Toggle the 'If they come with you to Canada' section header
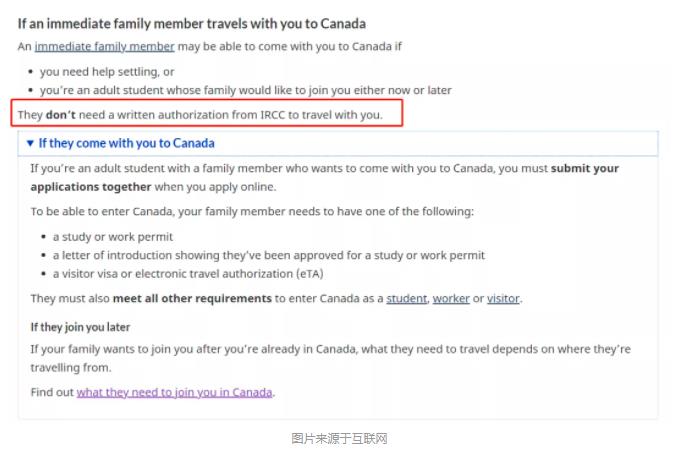Viewport: 679px width, 452px height. [x=338, y=143]
